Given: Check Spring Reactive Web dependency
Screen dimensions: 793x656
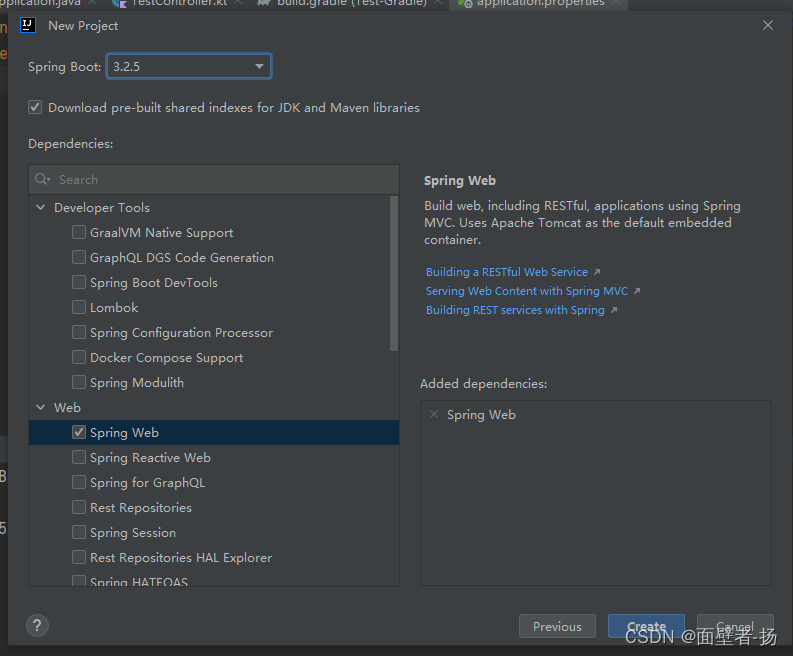Looking at the screenshot, I should pos(79,457).
